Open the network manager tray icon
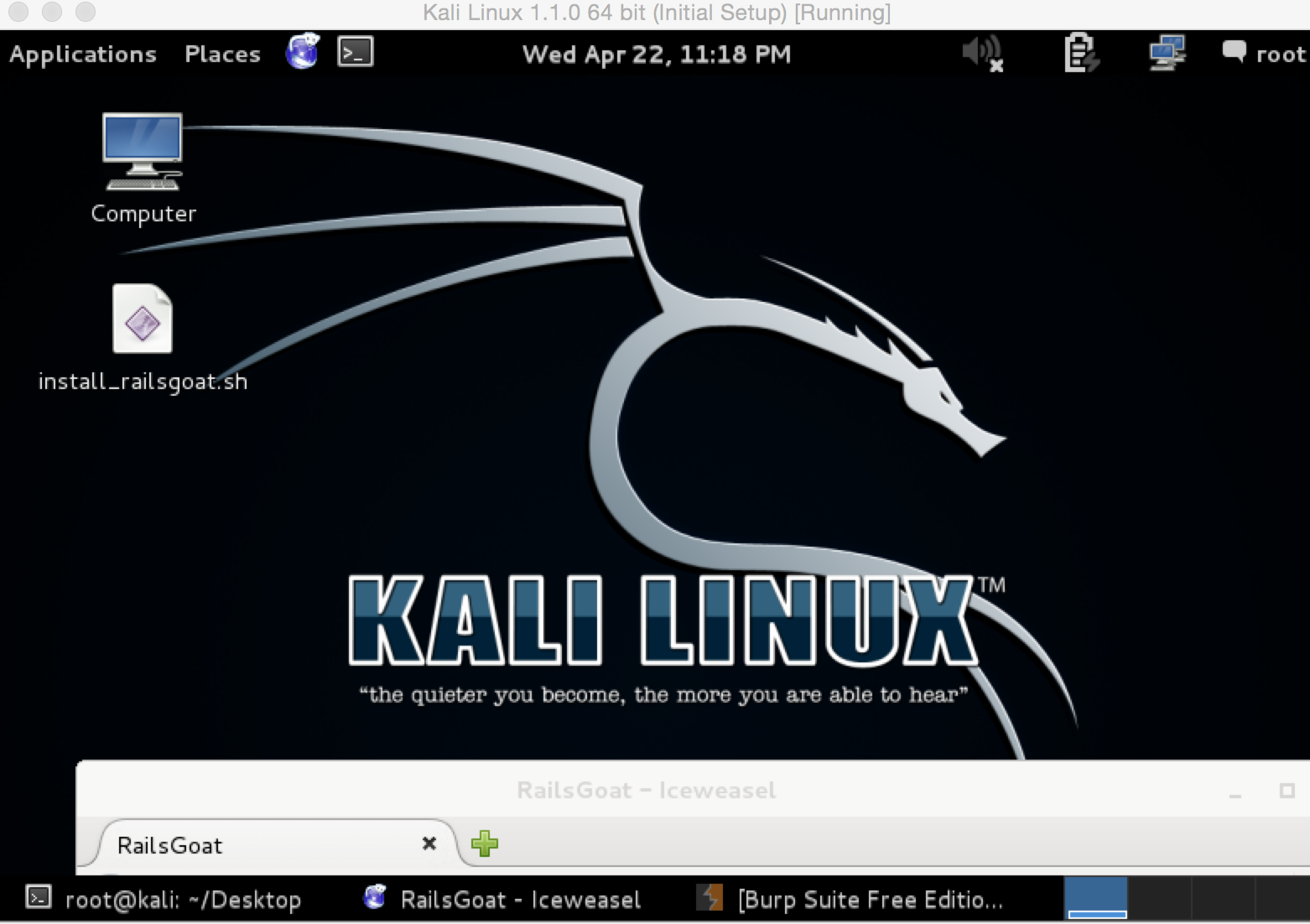Image resolution: width=1310 pixels, height=924 pixels. 1167,52
